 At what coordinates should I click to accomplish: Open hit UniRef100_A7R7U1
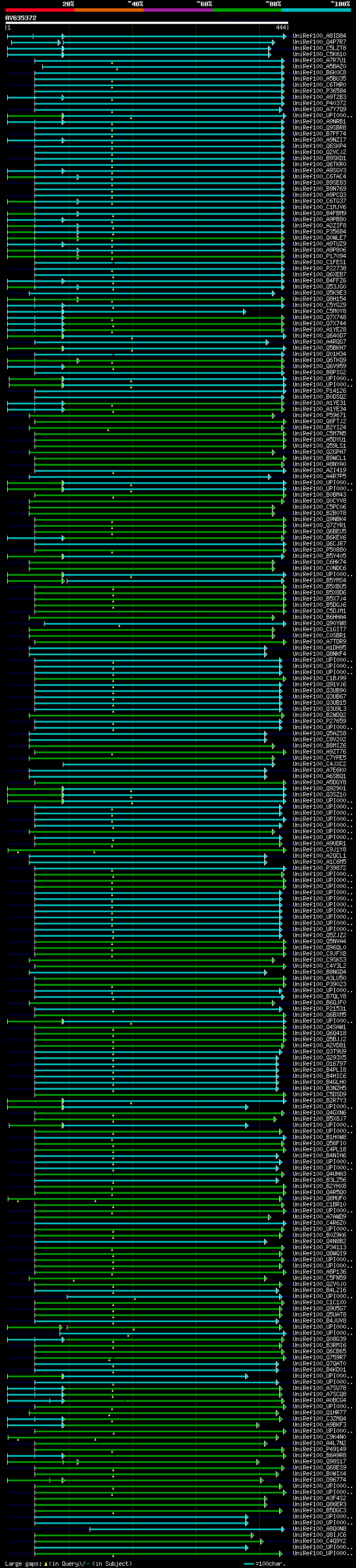pyautogui.click(x=319, y=60)
